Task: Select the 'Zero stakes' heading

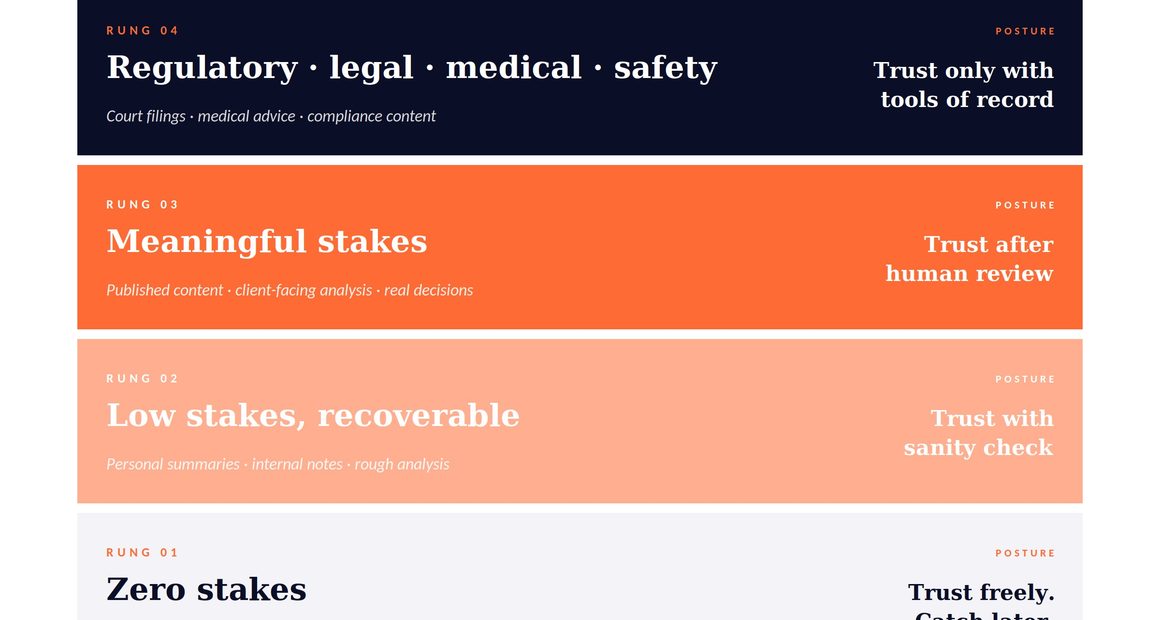Action: pyautogui.click(x=206, y=590)
